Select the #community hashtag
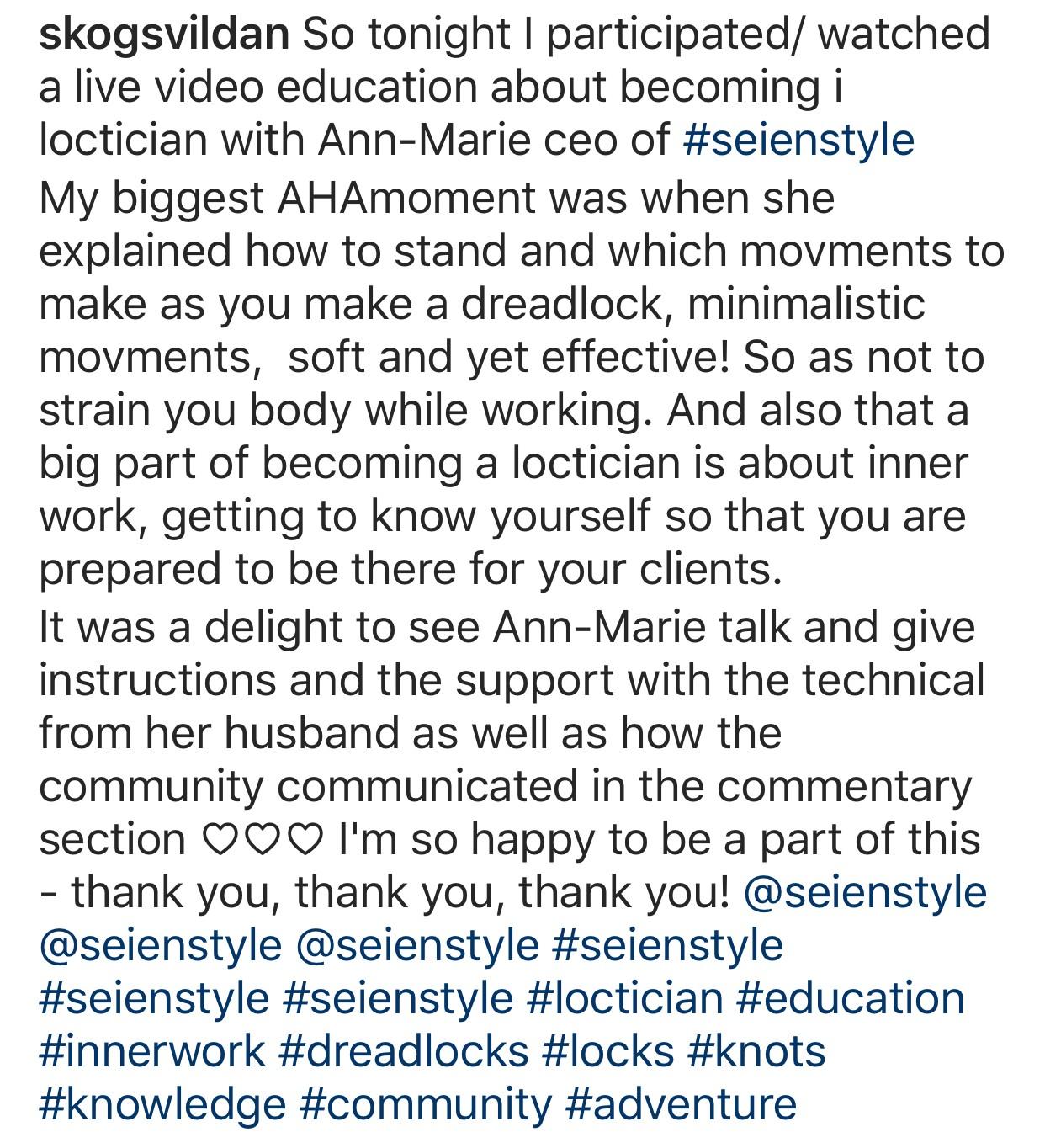This screenshot has height=1148, width=1045. [x=426, y=1104]
